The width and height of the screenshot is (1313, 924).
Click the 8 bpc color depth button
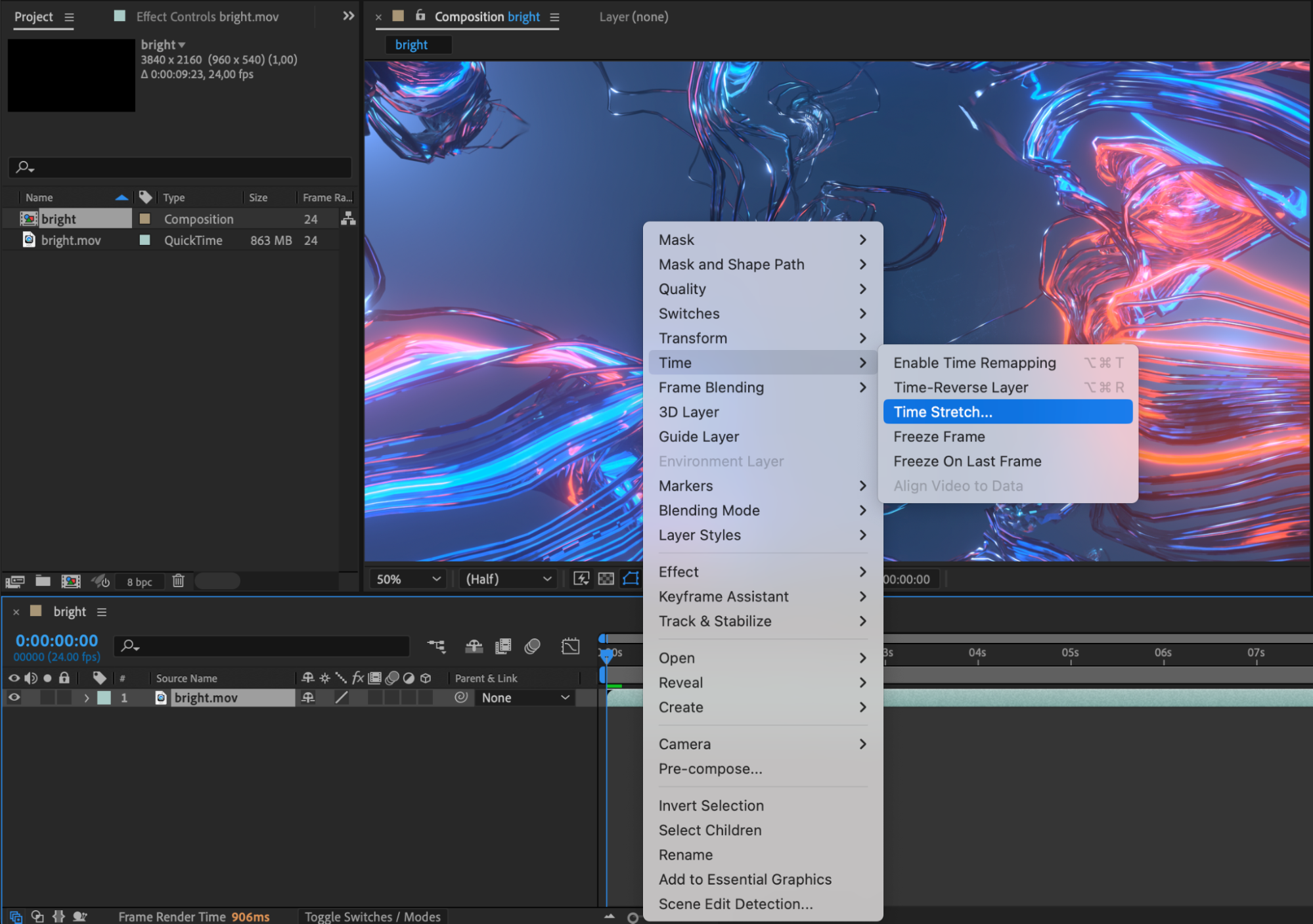pos(139,582)
